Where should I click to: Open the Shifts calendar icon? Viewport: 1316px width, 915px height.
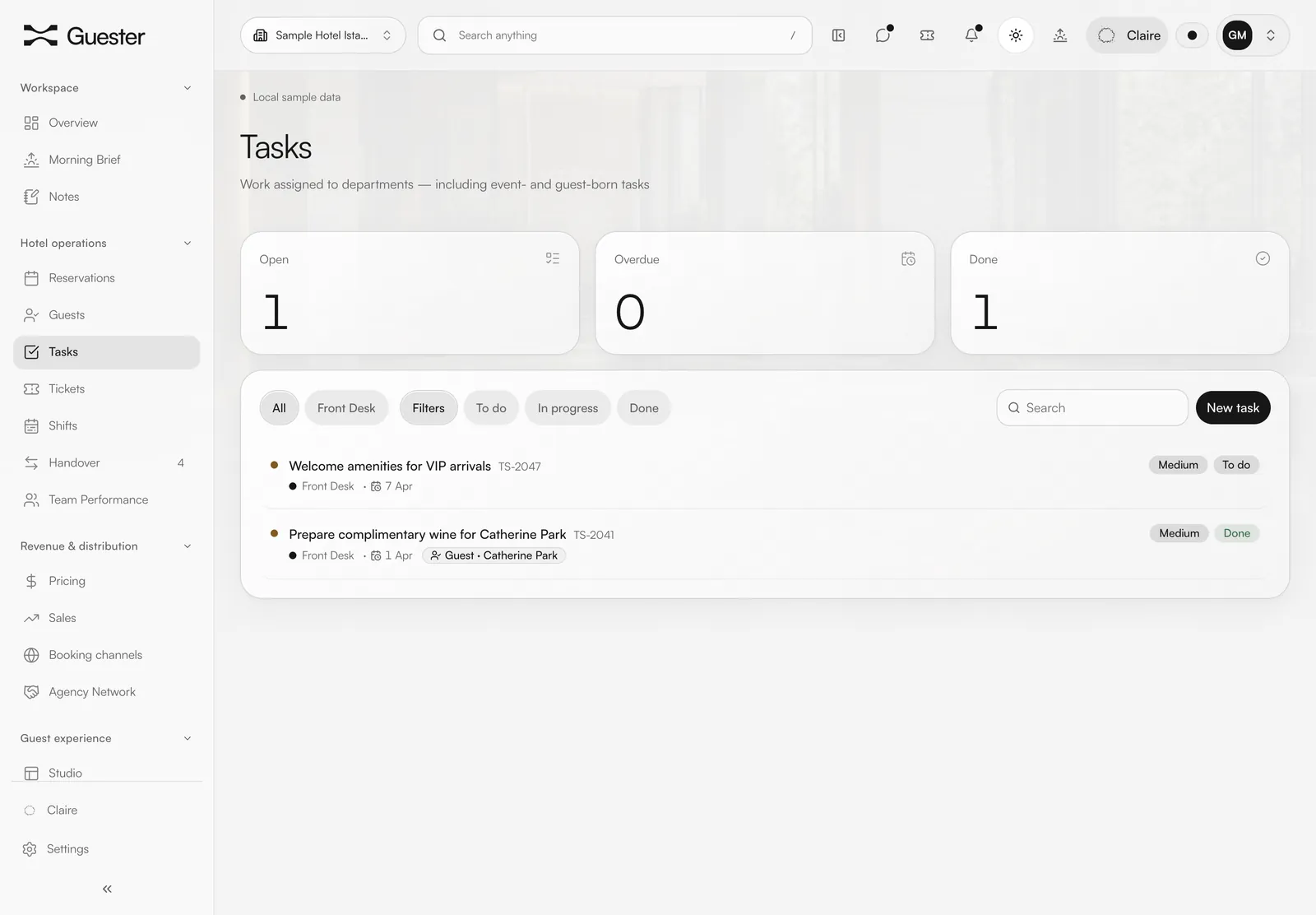click(x=31, y=425)
